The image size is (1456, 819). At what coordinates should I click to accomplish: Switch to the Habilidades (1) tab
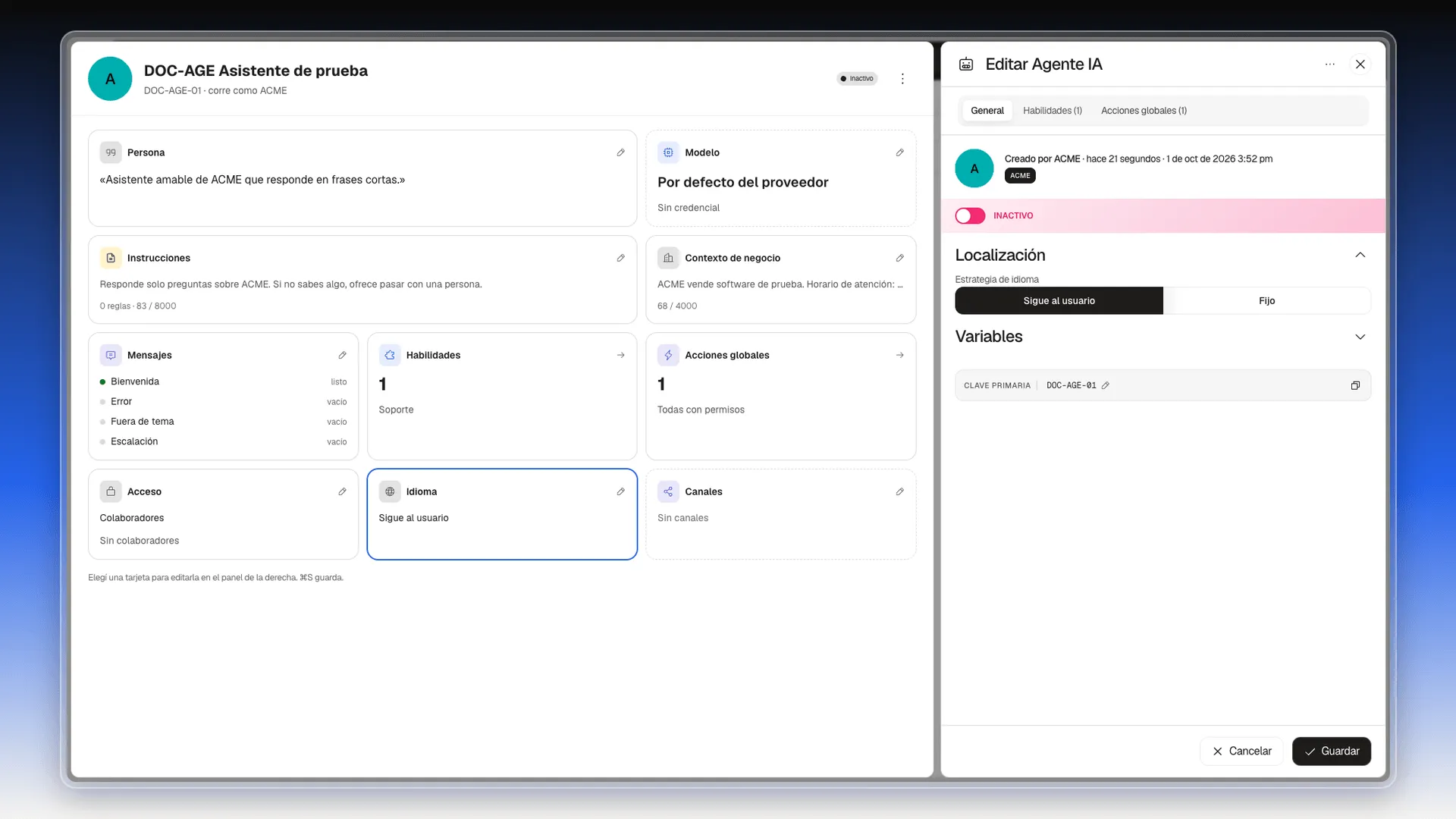tap(1052, 111)
